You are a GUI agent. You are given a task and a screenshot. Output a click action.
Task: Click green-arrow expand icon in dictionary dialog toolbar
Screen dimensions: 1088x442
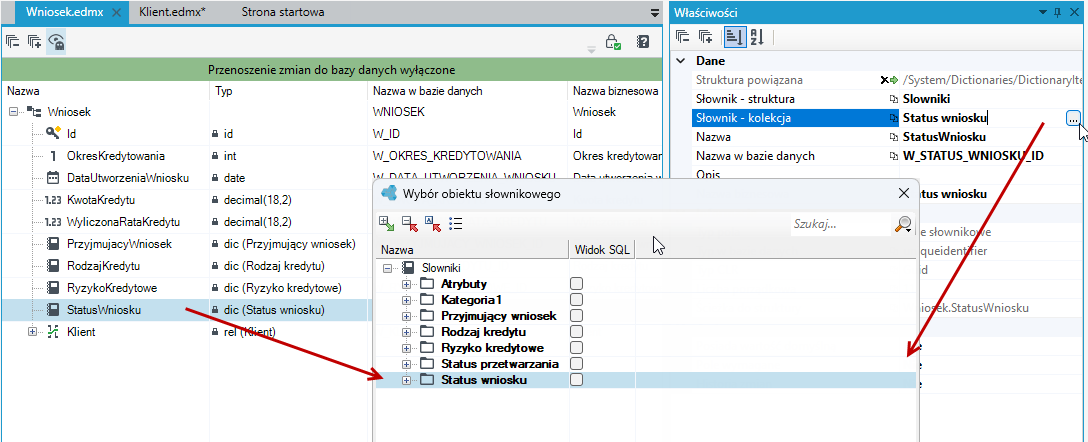[x=386, y=223]
